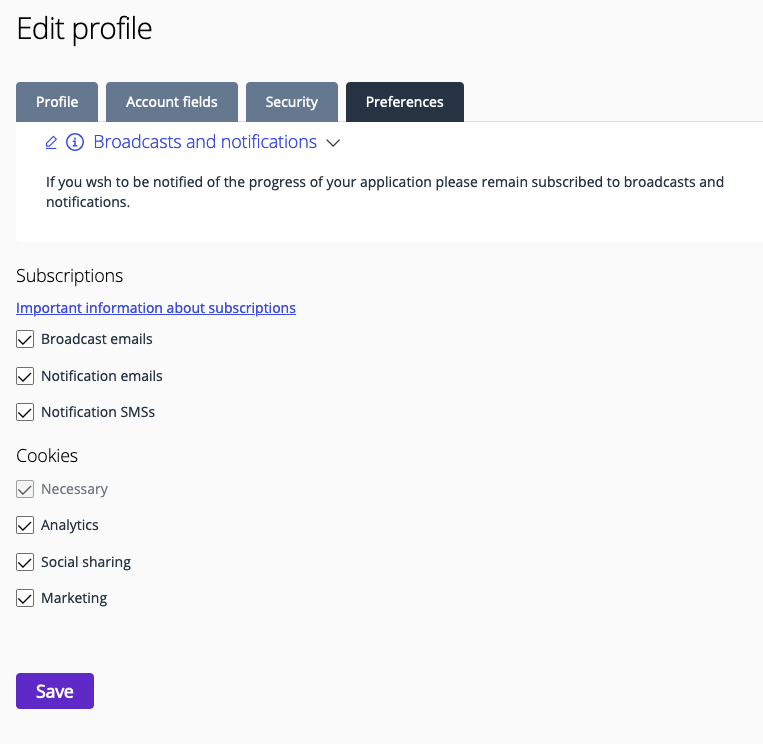Click the greyed Necessary cookies checkbox

25,489
